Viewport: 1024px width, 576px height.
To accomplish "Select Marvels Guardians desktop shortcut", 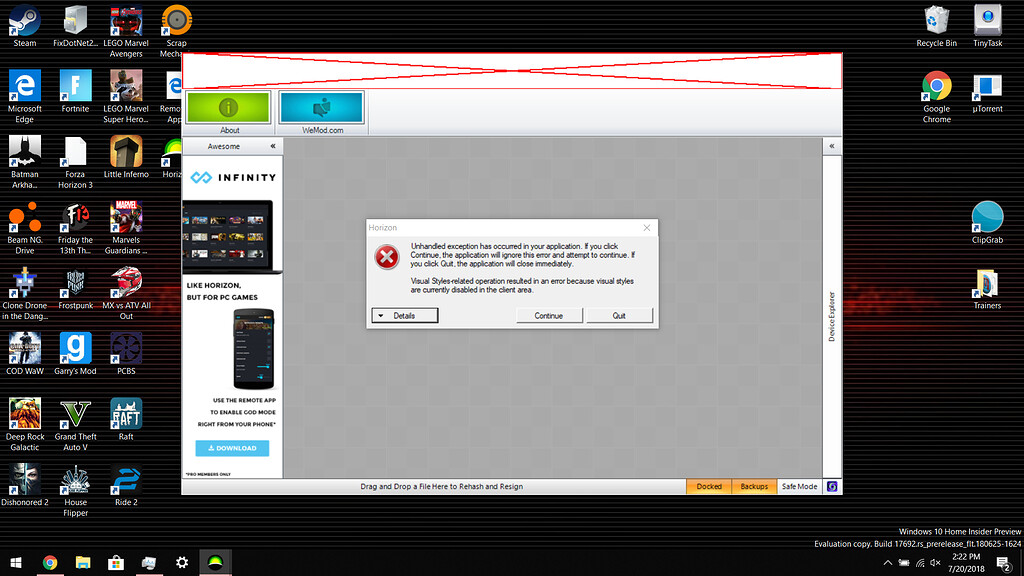I will point(126,227).
